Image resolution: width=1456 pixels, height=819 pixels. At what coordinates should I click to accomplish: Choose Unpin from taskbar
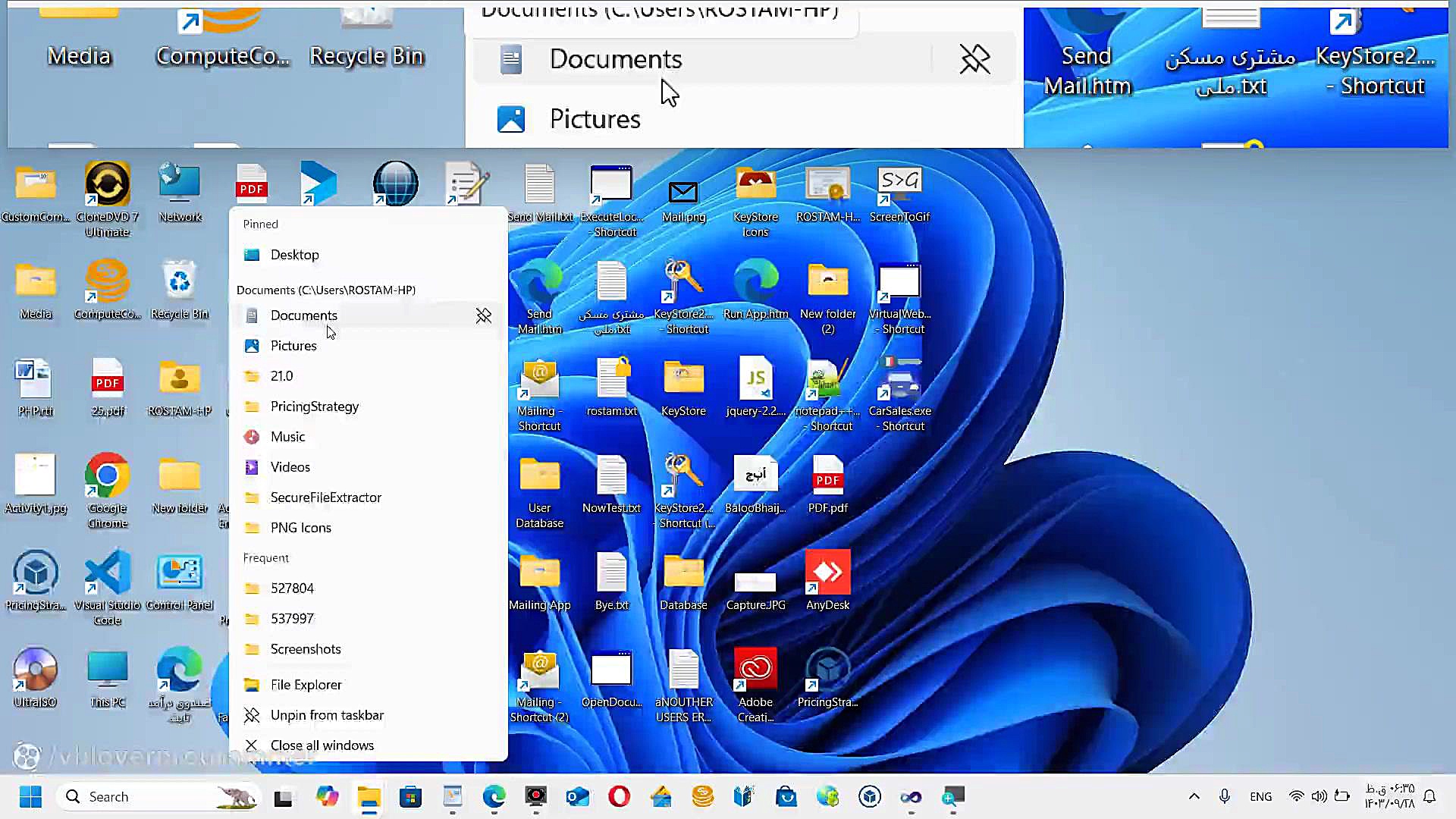point(369,715)
